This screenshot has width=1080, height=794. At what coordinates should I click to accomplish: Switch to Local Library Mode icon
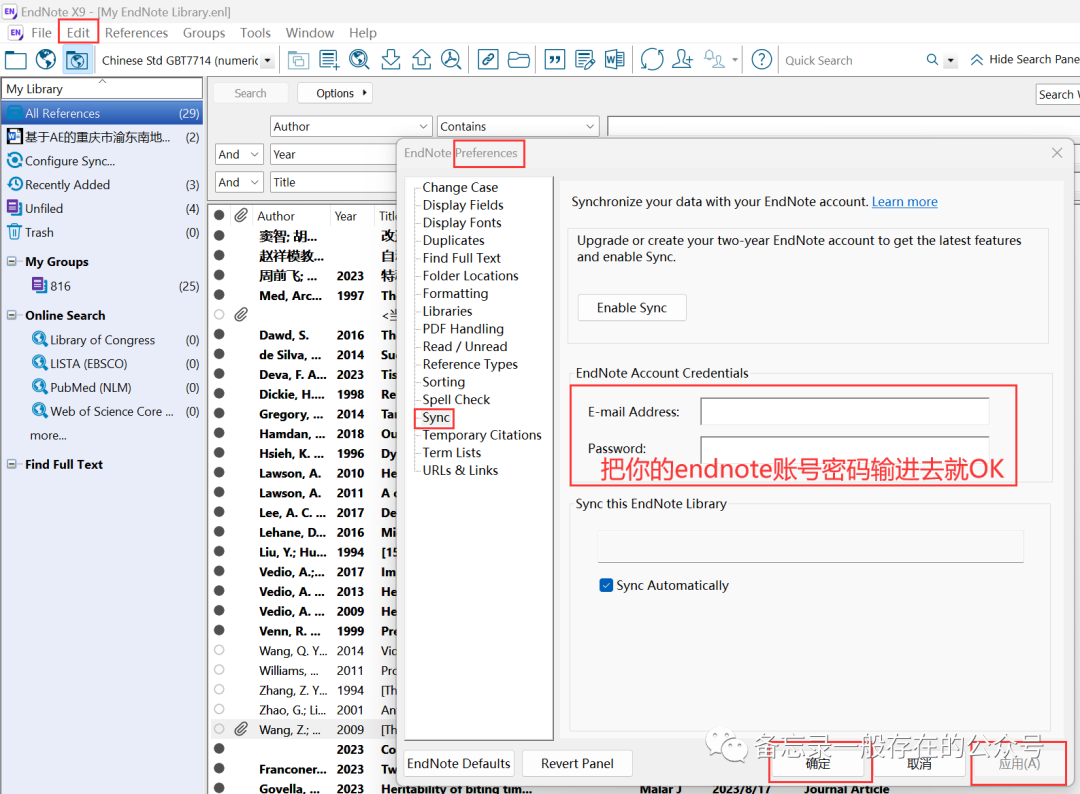click(x=16, y=60)
